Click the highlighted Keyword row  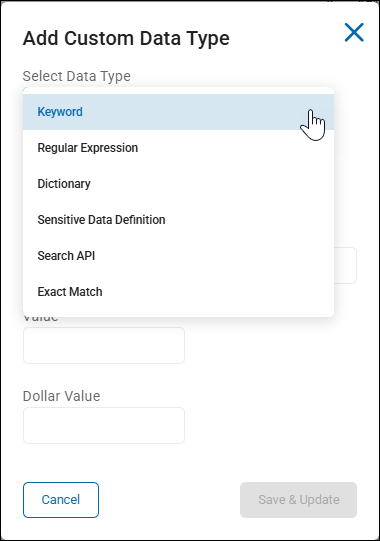178,112
